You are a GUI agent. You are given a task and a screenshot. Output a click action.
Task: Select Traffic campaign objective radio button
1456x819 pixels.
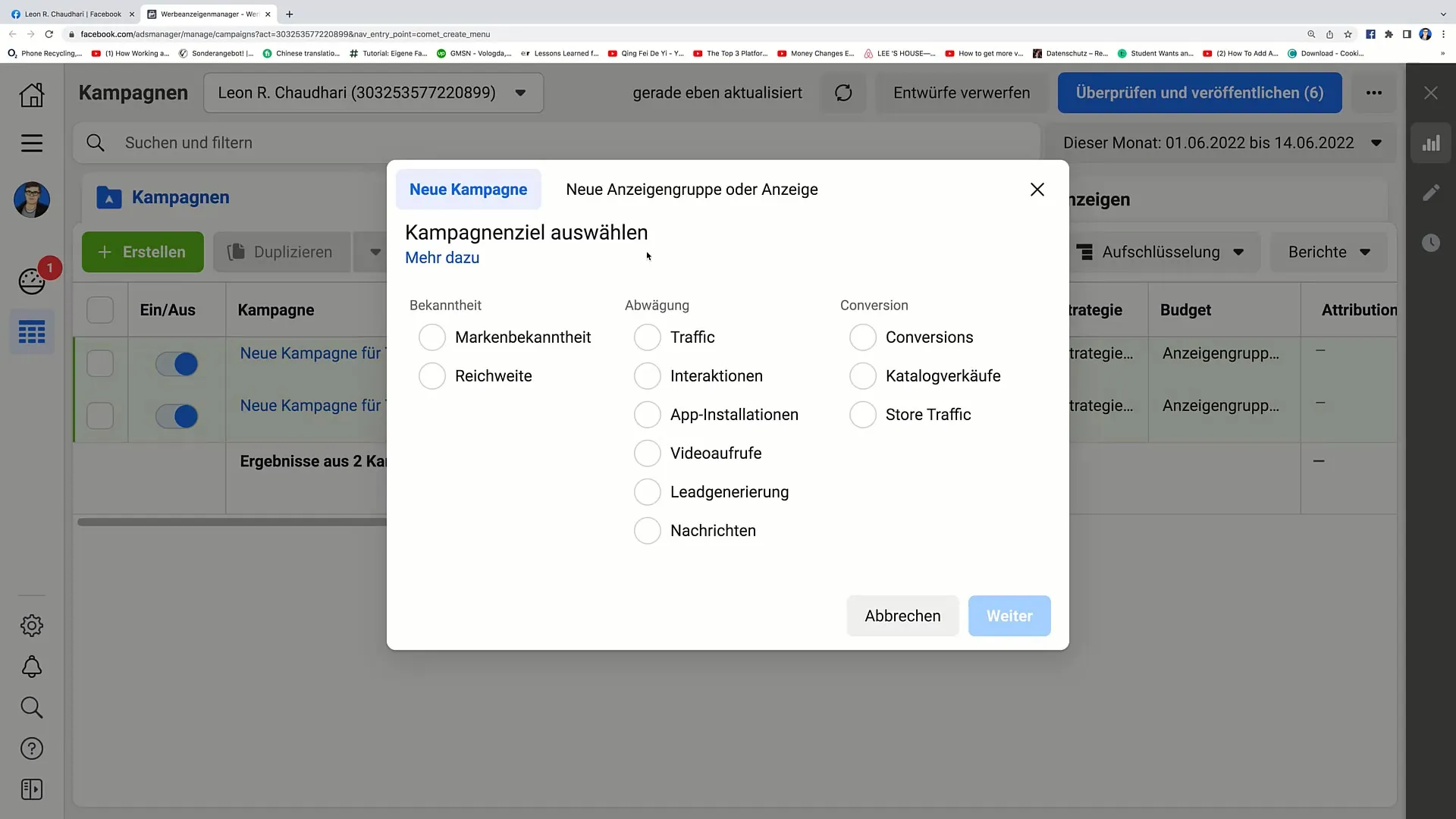click(x=647, y=337)
